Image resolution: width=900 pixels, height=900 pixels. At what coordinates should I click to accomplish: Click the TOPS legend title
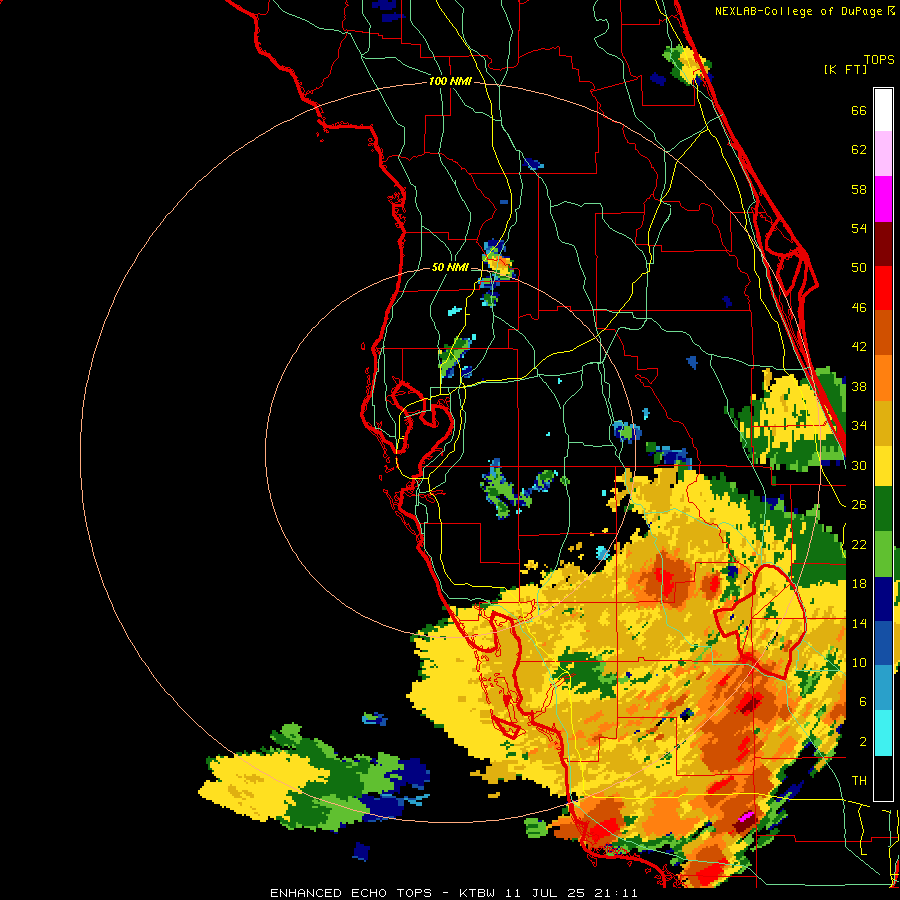point(879,59)
